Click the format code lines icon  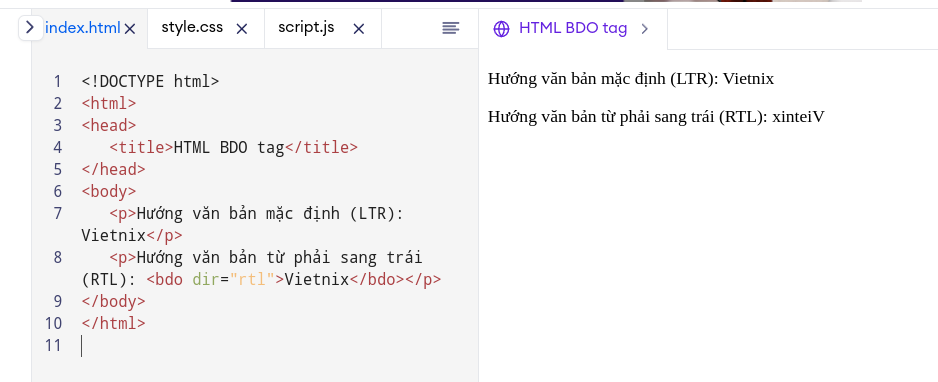[x=450, y=27]
